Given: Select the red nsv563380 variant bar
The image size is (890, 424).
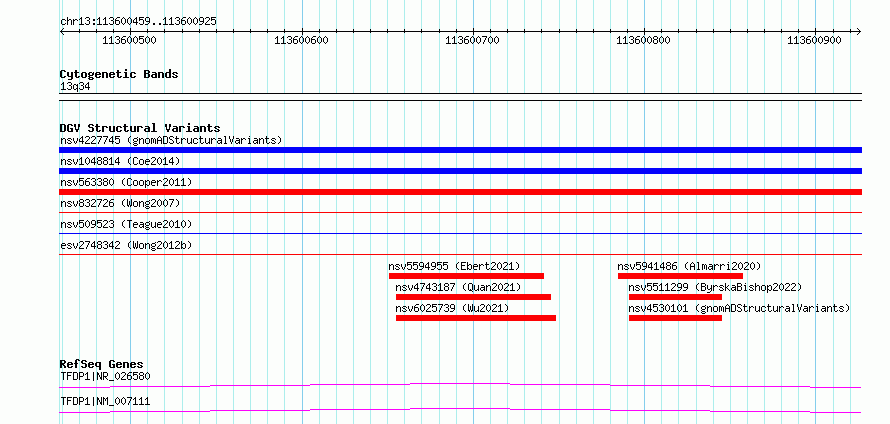Looking at the screenshot, I should (x=460, y=192).
